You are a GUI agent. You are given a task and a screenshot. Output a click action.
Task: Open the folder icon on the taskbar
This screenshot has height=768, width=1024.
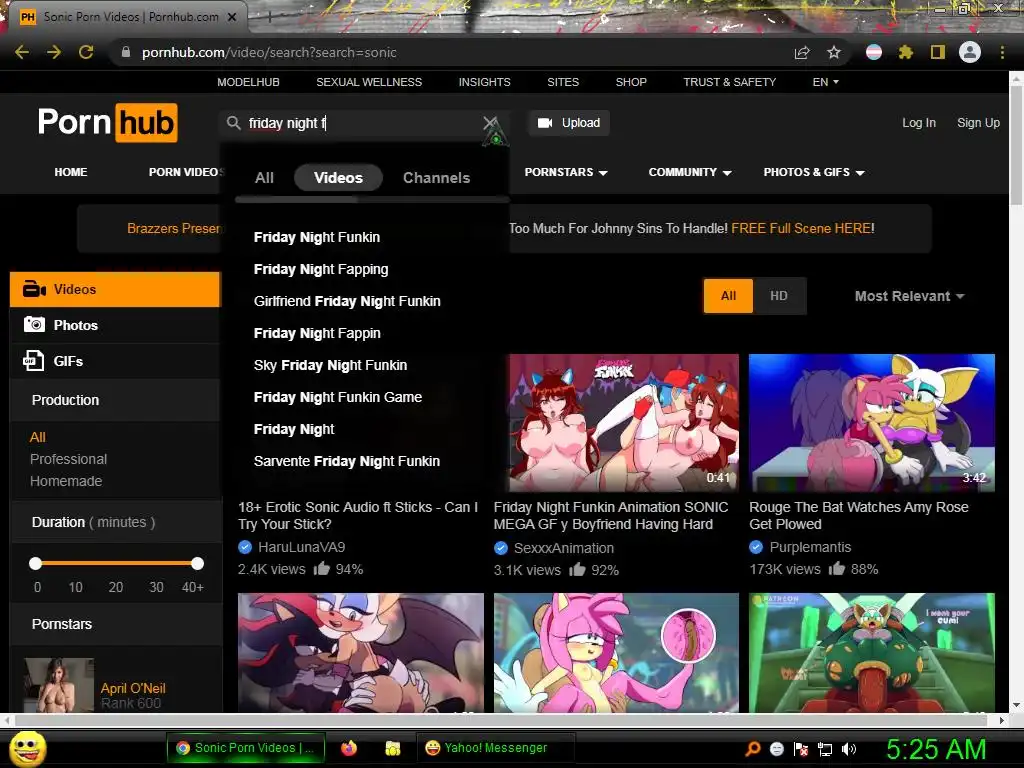tap(392, 748)
